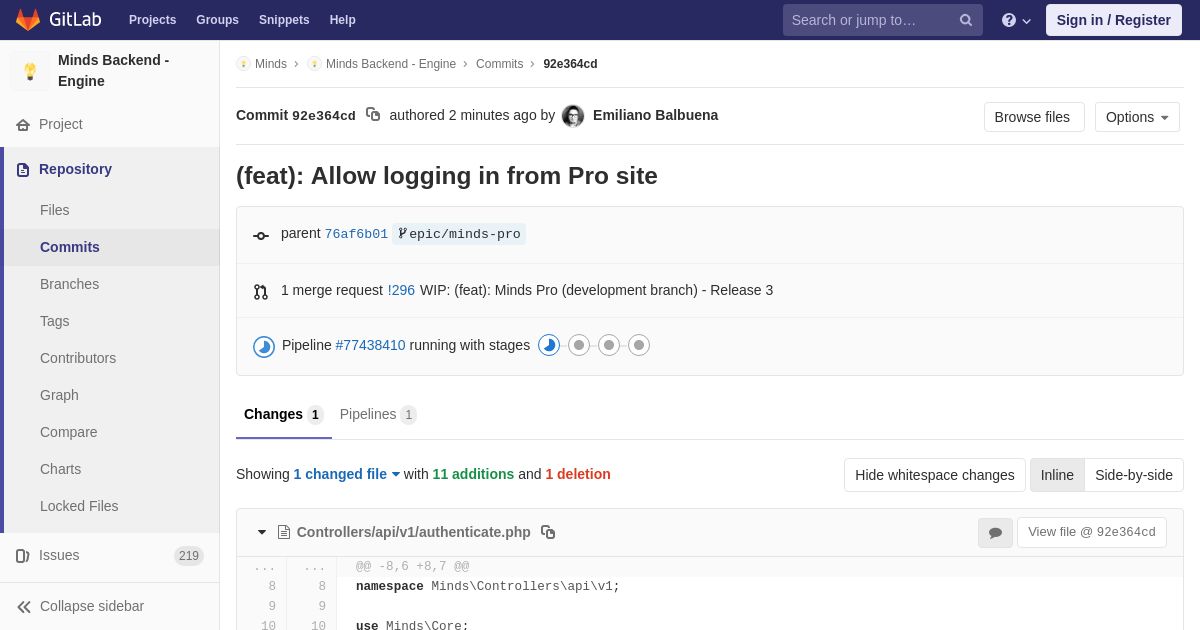Screen dimensions: 1200x630
Task: Click the Minds Backend breadcrumb icon
Action: click(x=314, y=64)
